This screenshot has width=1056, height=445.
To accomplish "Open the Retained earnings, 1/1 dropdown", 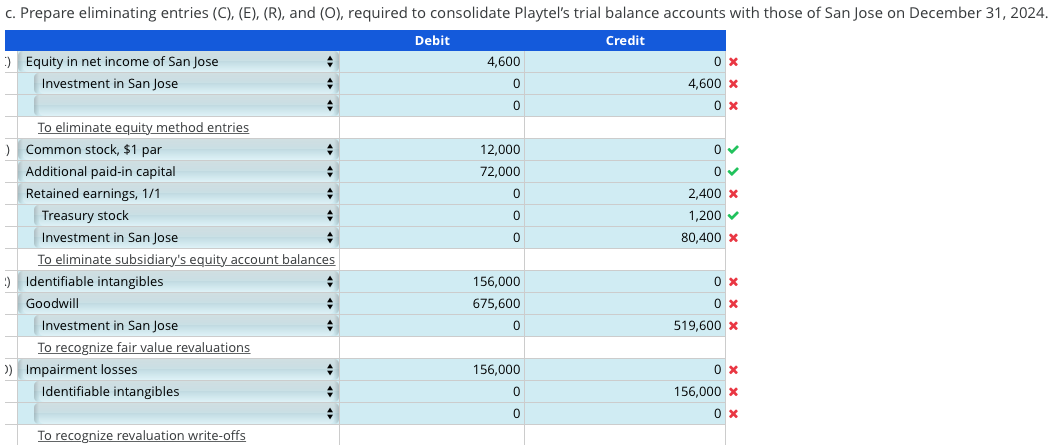I will pyautogui.click(x=178, y=194).
